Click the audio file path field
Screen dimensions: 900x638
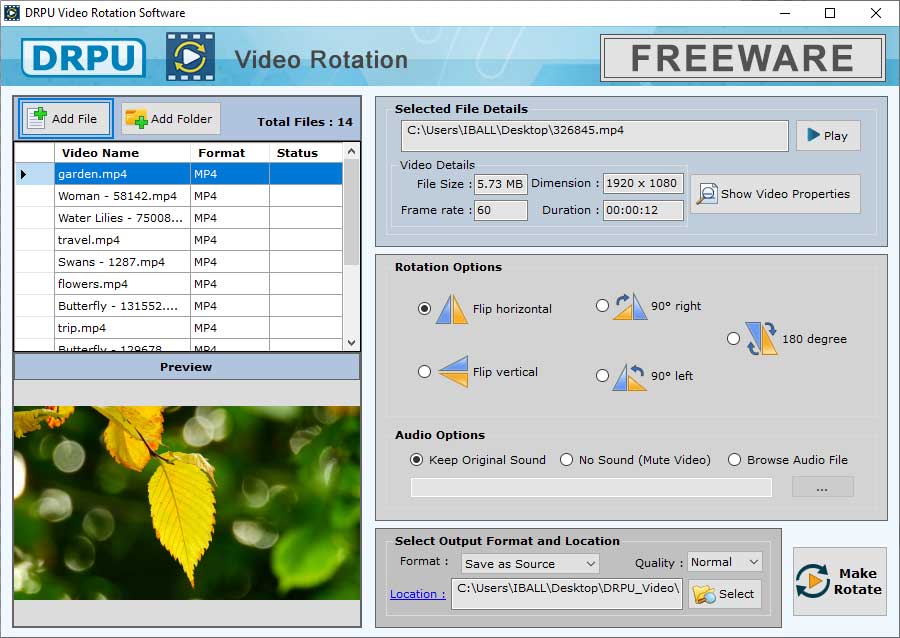[x=591, y=487]
